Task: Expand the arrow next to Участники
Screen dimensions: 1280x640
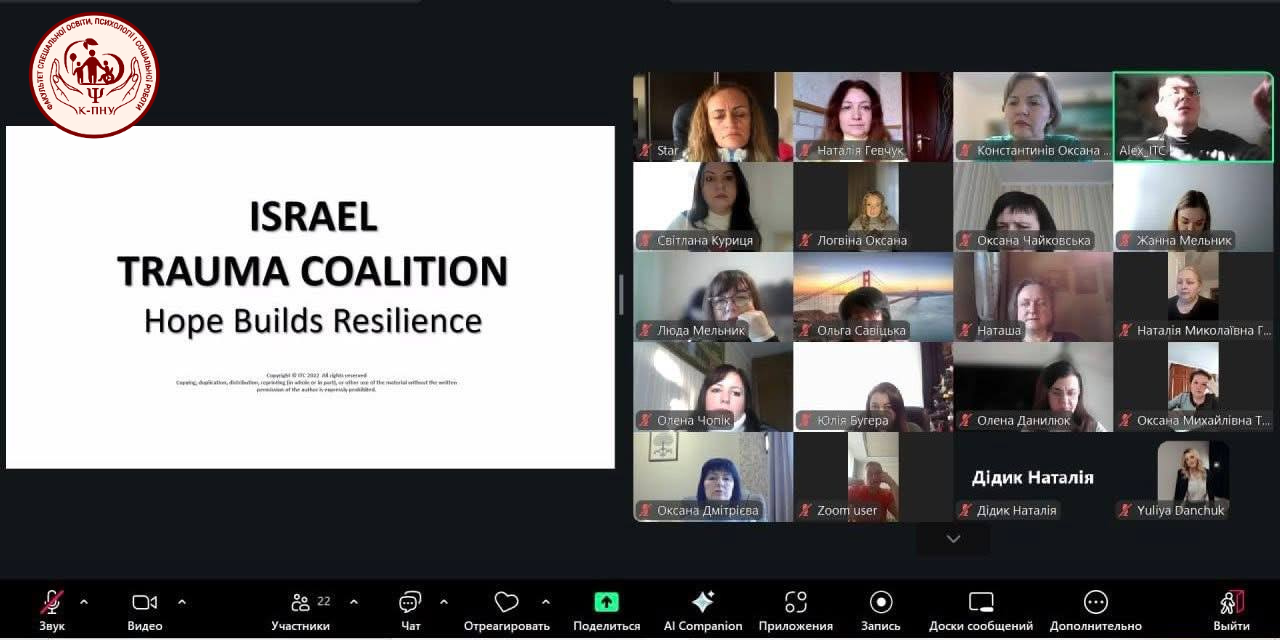Action: click(354, 602)
